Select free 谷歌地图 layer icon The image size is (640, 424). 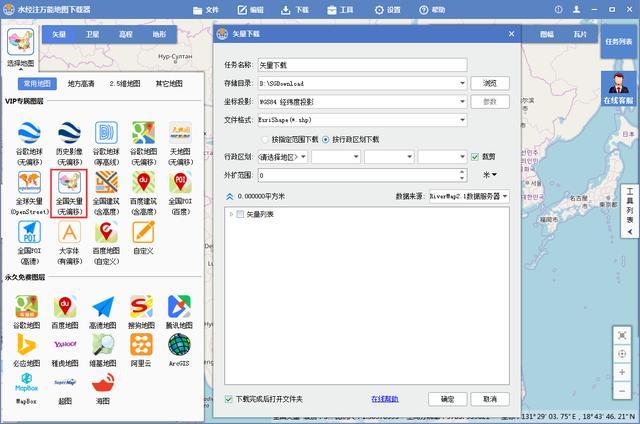tap(27, 307)
